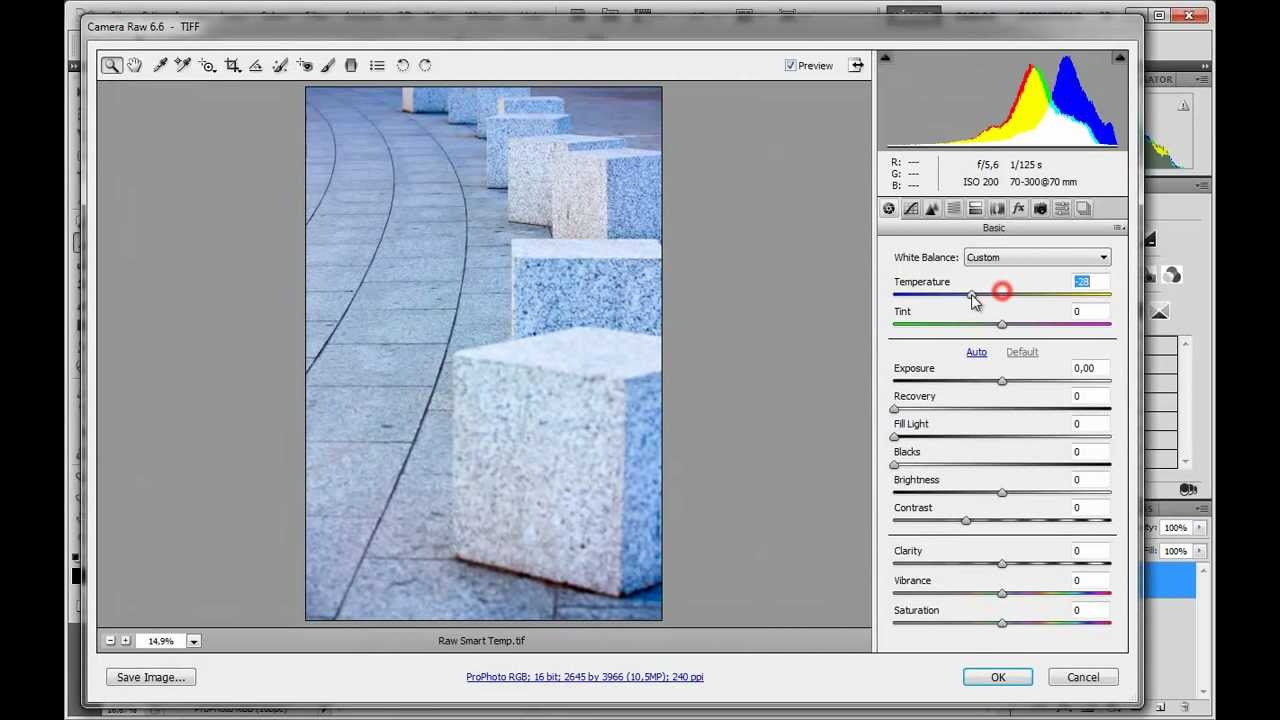Click the Exposure value field
Screen dimensions: 1280x720
[1091, 368]
